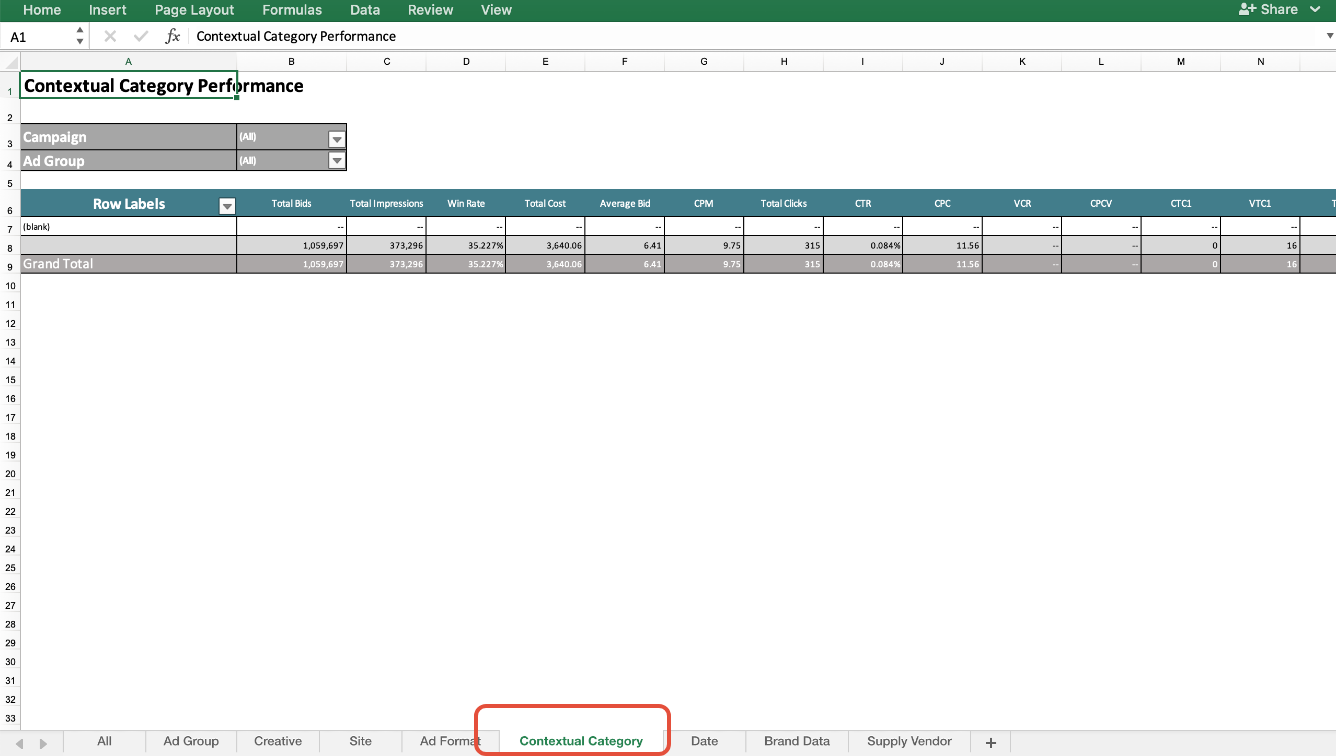Switch to the All sheet tab
The width and height of the screenshot is (1336, 756).
pos(104,741)
